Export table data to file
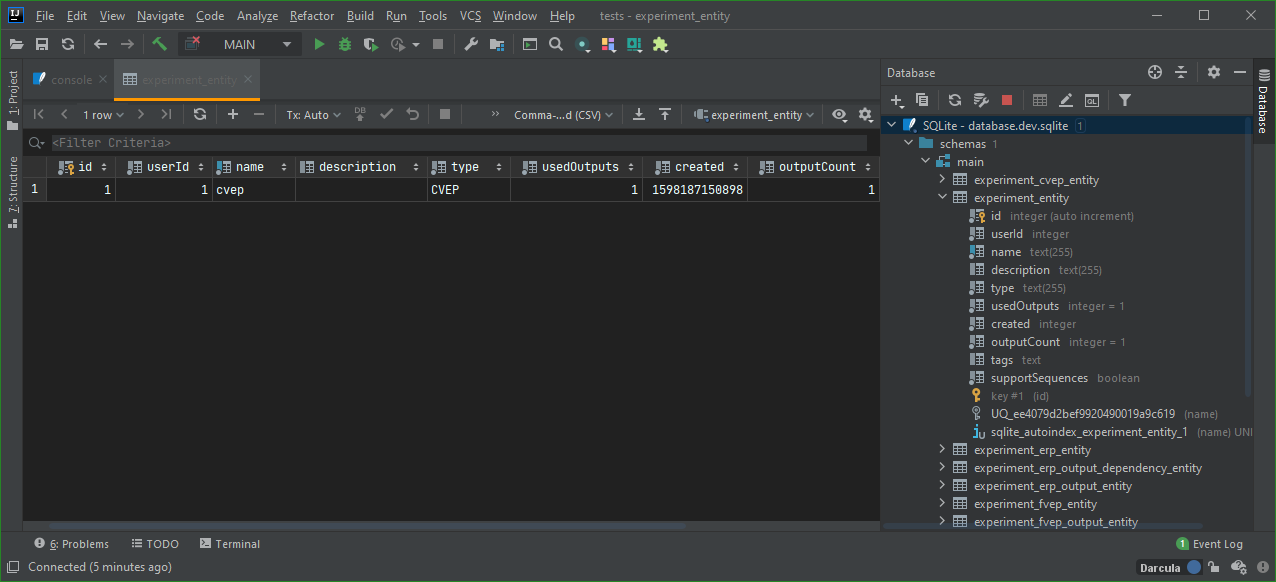 tap(639, 114)
